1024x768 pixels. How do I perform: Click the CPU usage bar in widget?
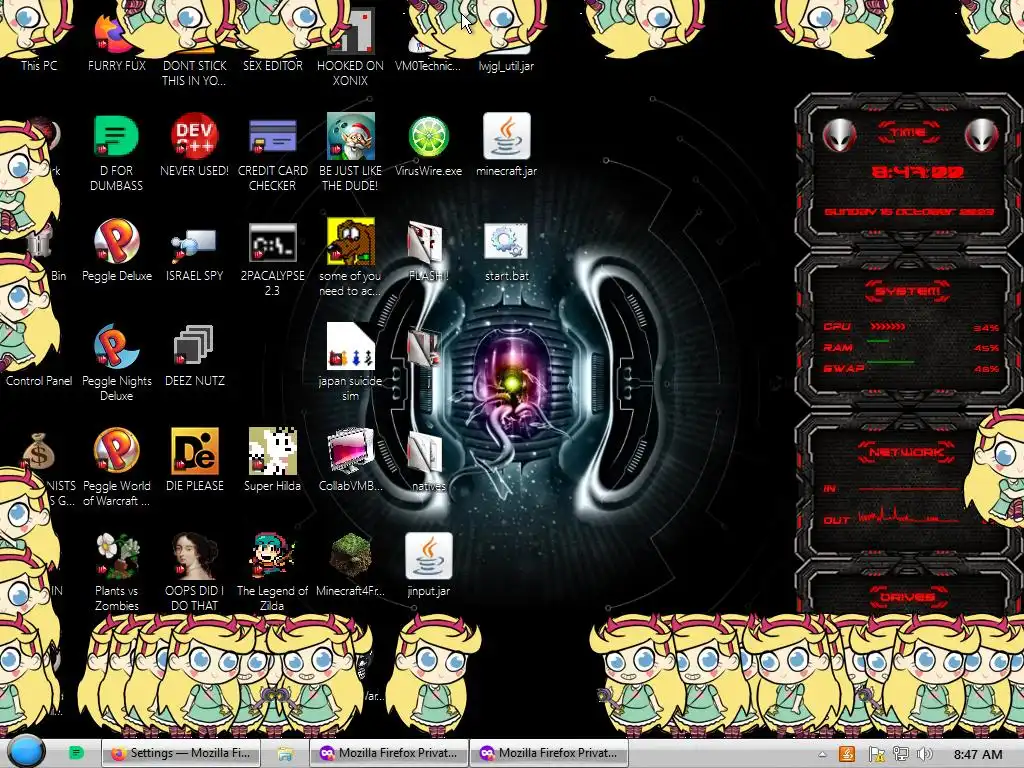[x=888, y=327]
